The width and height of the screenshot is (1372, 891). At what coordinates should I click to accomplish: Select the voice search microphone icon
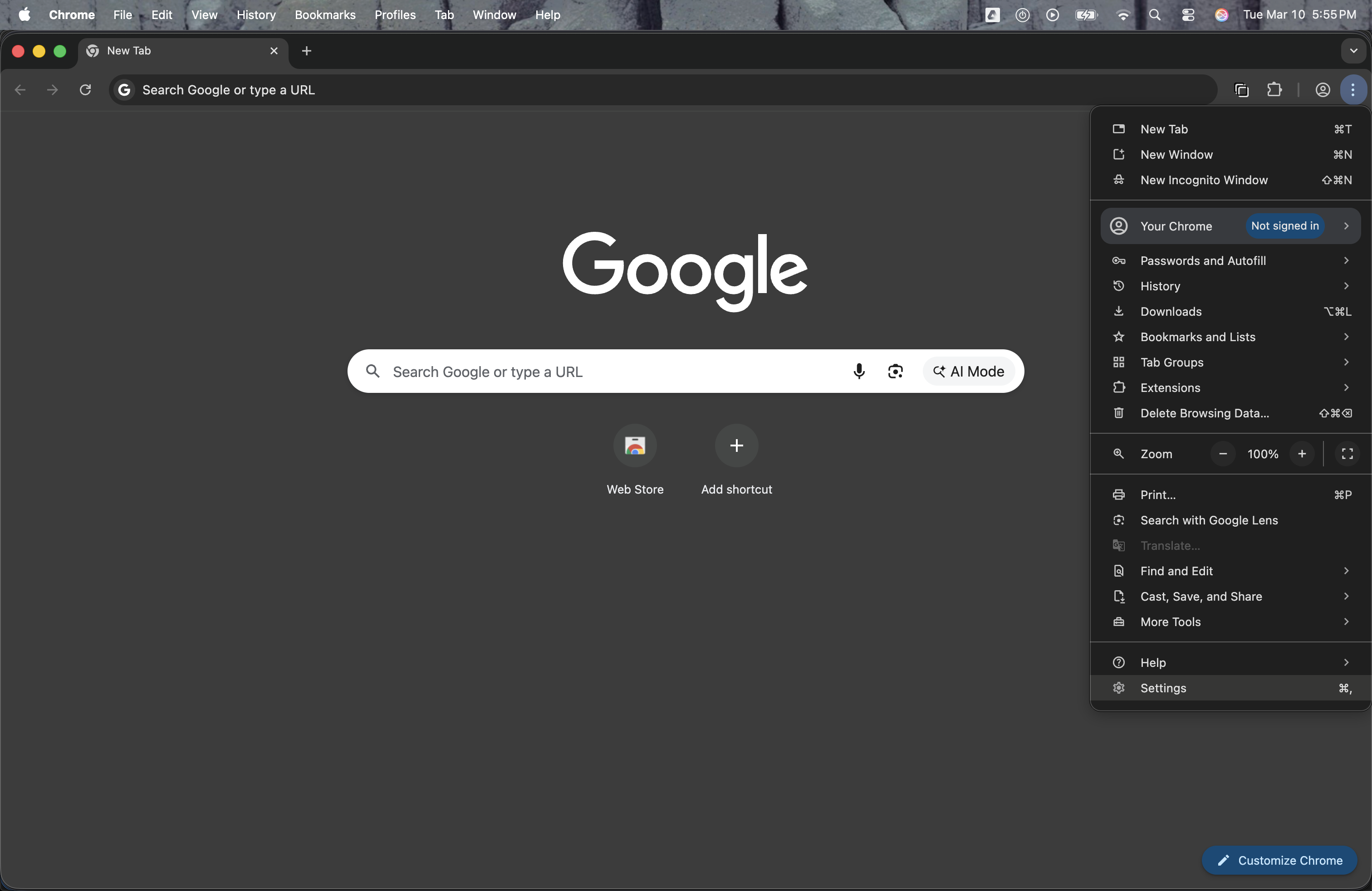tap(858, 372)
